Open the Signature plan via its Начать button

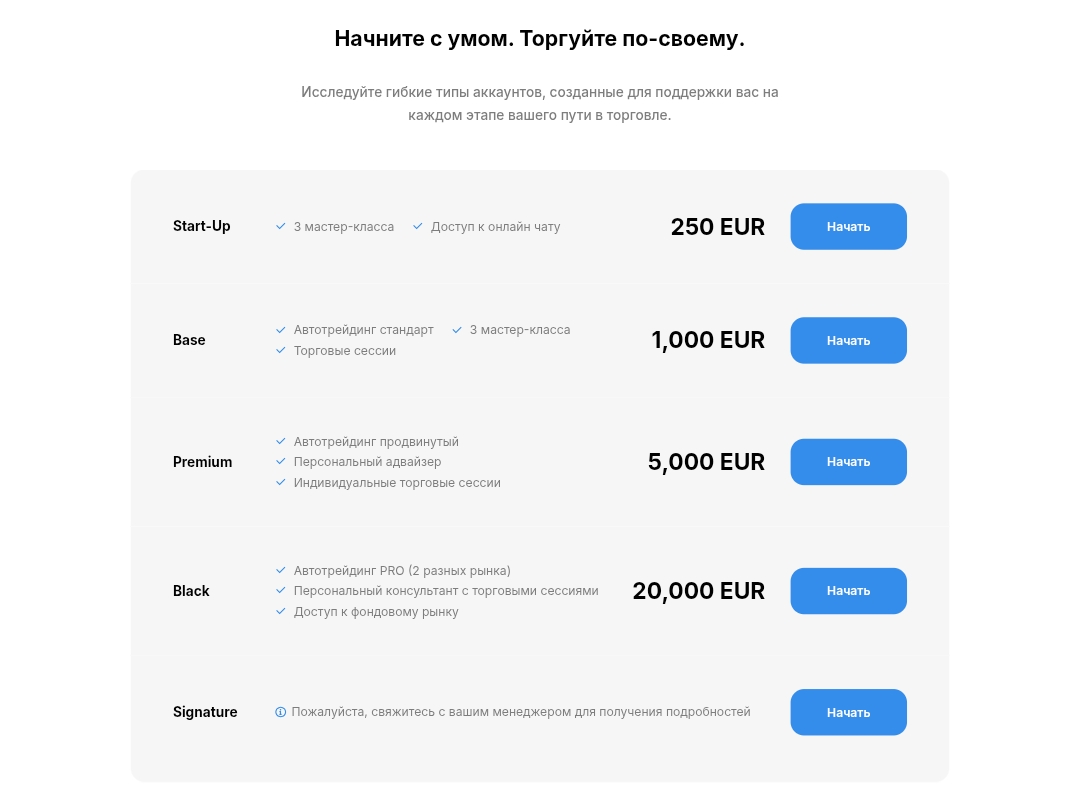[848, 712]
